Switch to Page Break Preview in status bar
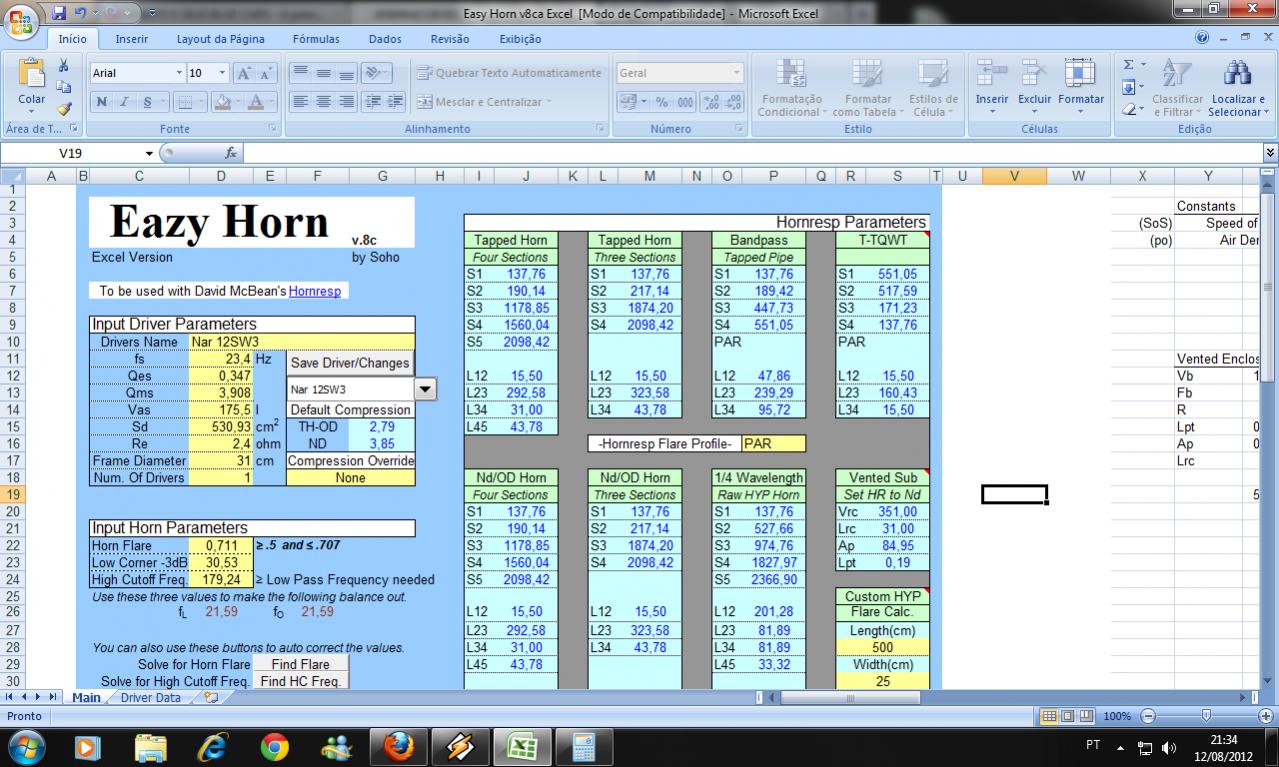Image resolution: width=1279 pixels, height=767 pixels. pos(1086,716)
